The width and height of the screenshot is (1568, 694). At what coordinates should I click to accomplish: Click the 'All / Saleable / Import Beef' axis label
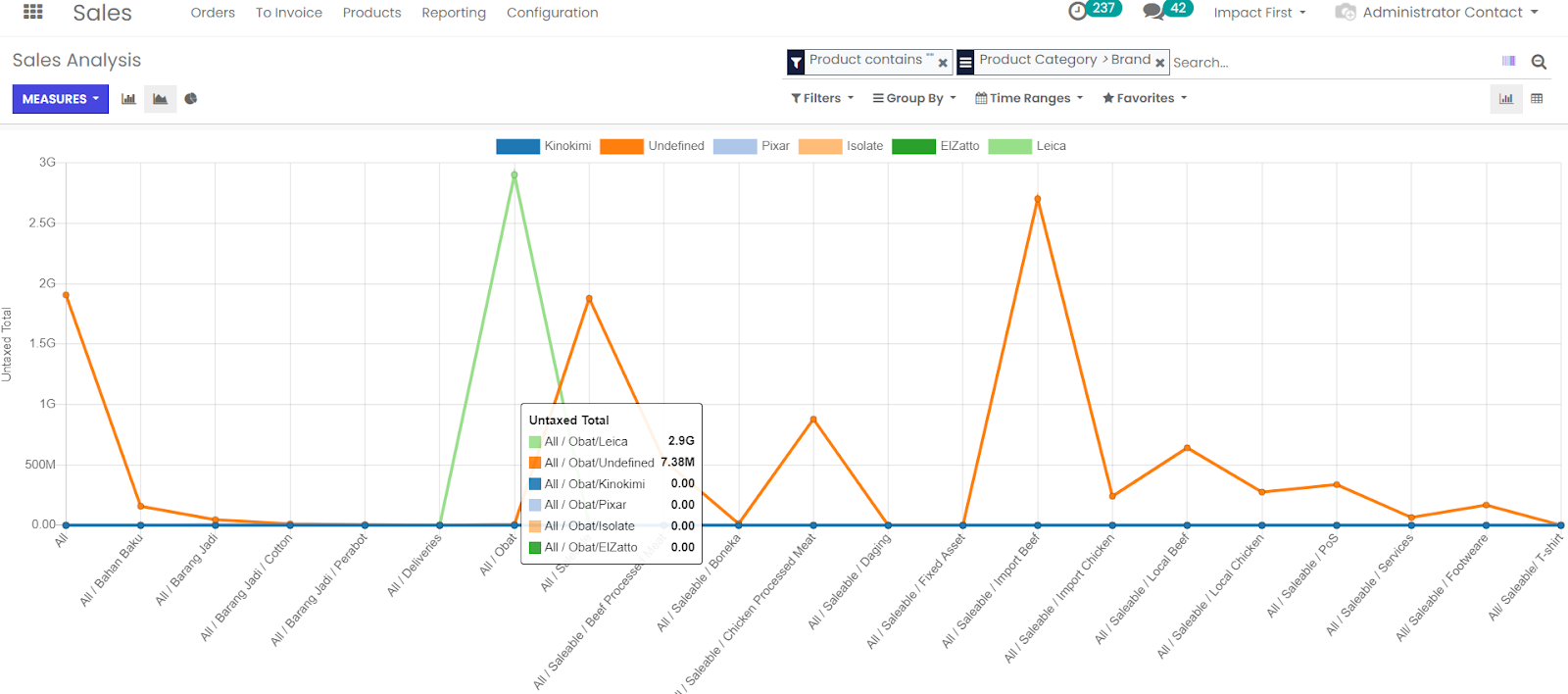tap(992, 591)
